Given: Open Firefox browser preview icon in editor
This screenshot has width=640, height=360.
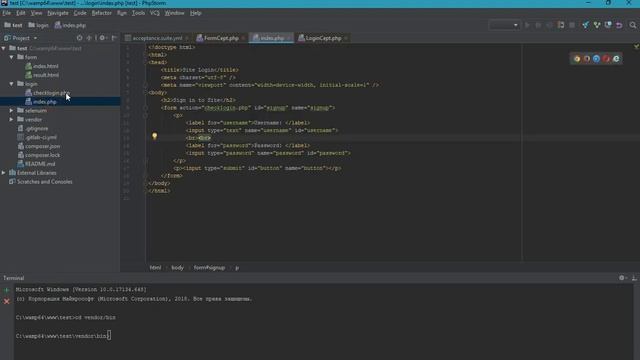Looking at the screenshot, I should point(587,59).
